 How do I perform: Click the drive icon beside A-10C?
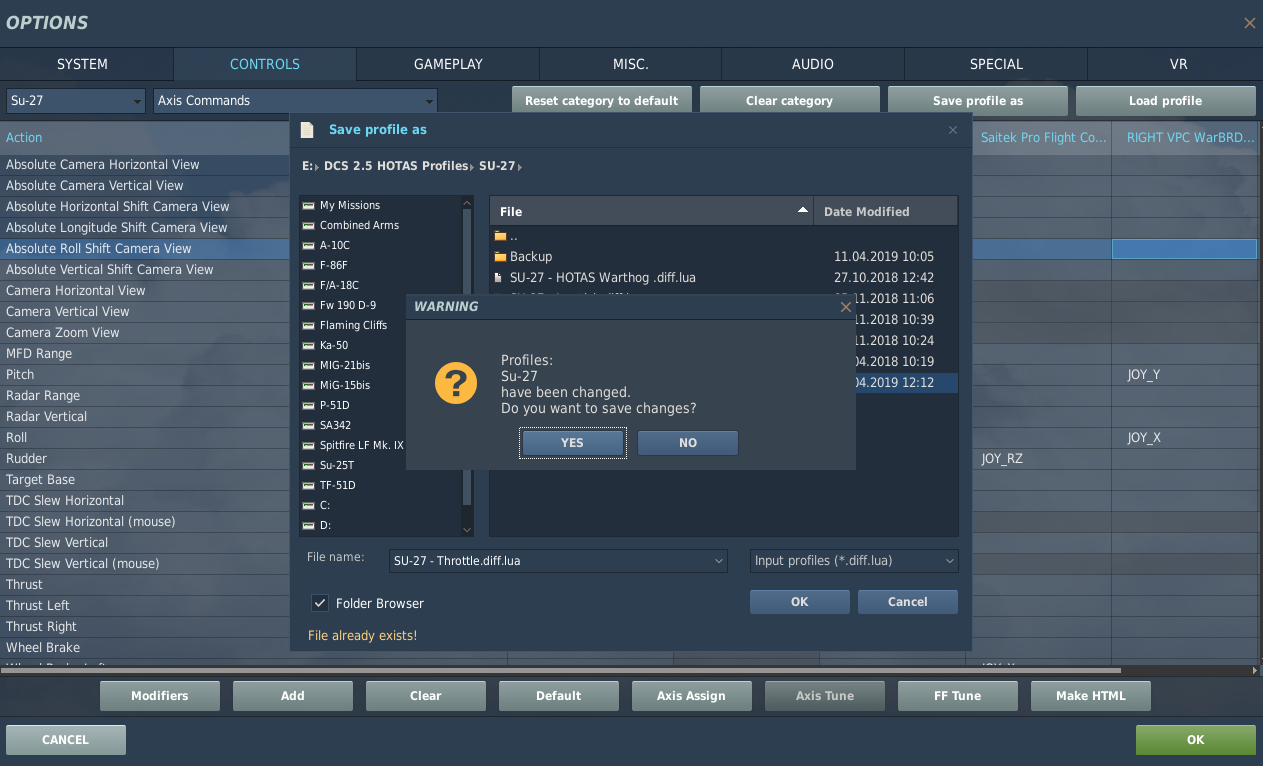309,245
